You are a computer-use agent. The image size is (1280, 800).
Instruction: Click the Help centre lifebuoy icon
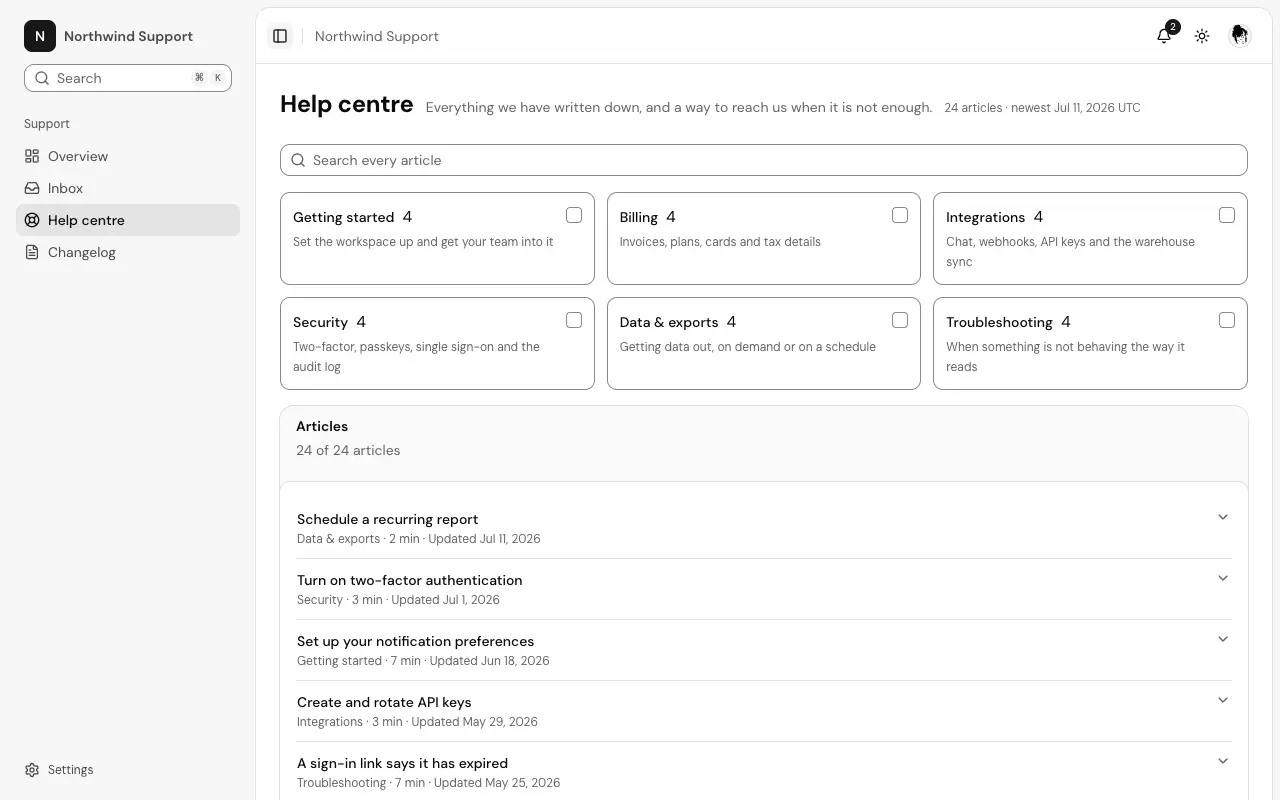pyautogui.click(x=32, y=220)
